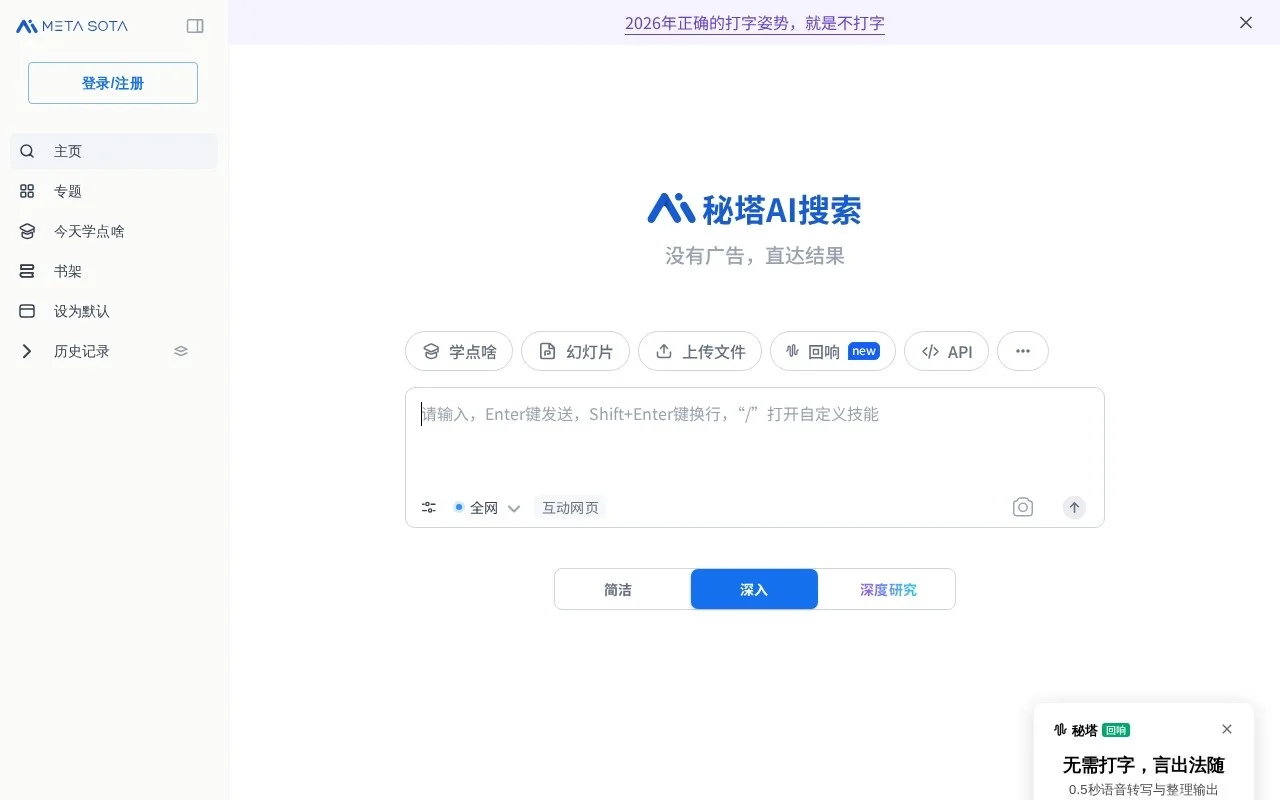Collapse the sidebar with panel icon
The width and height of the screenshot is (1280, 800).
pos(195,26)
